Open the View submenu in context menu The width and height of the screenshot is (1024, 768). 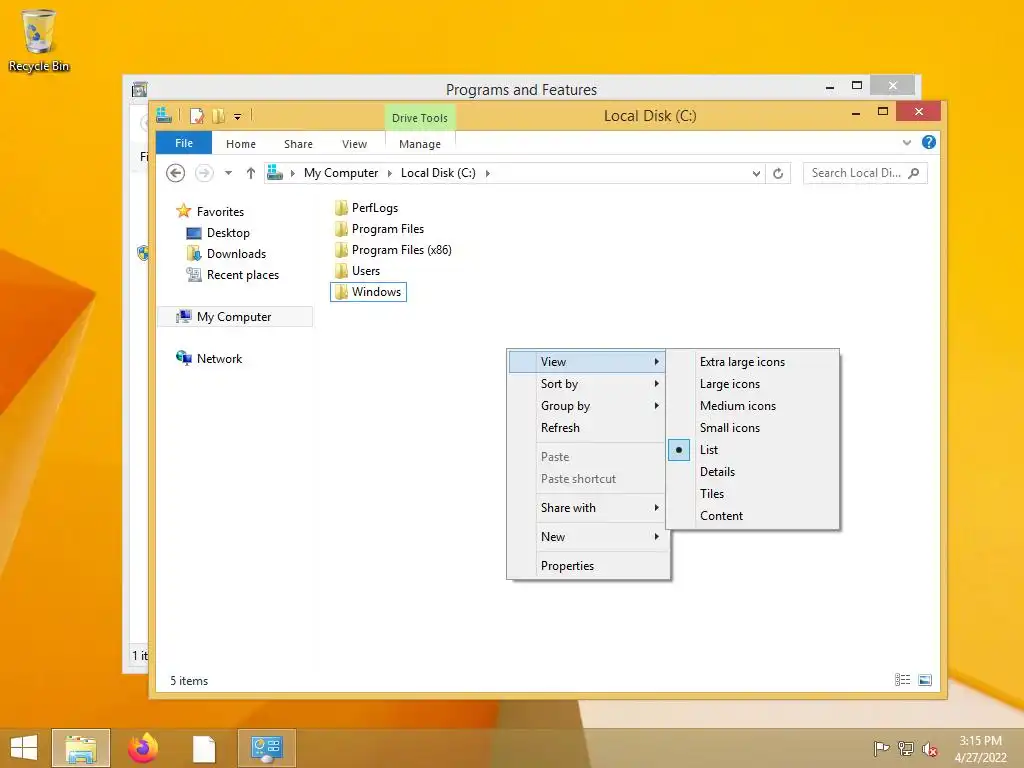pyautogui.click(x=586, y=362)
